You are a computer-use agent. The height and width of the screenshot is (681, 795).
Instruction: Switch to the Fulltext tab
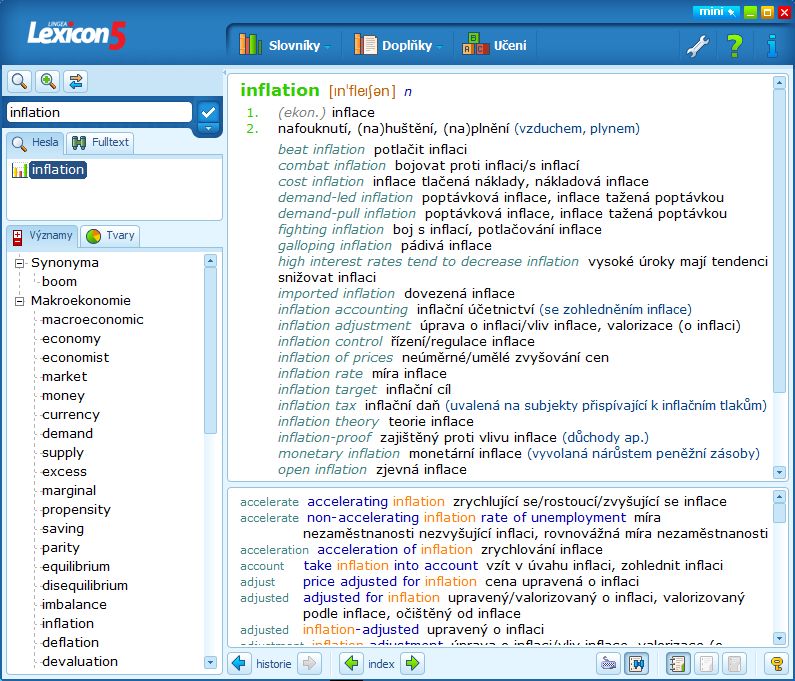tap(100, 142)
